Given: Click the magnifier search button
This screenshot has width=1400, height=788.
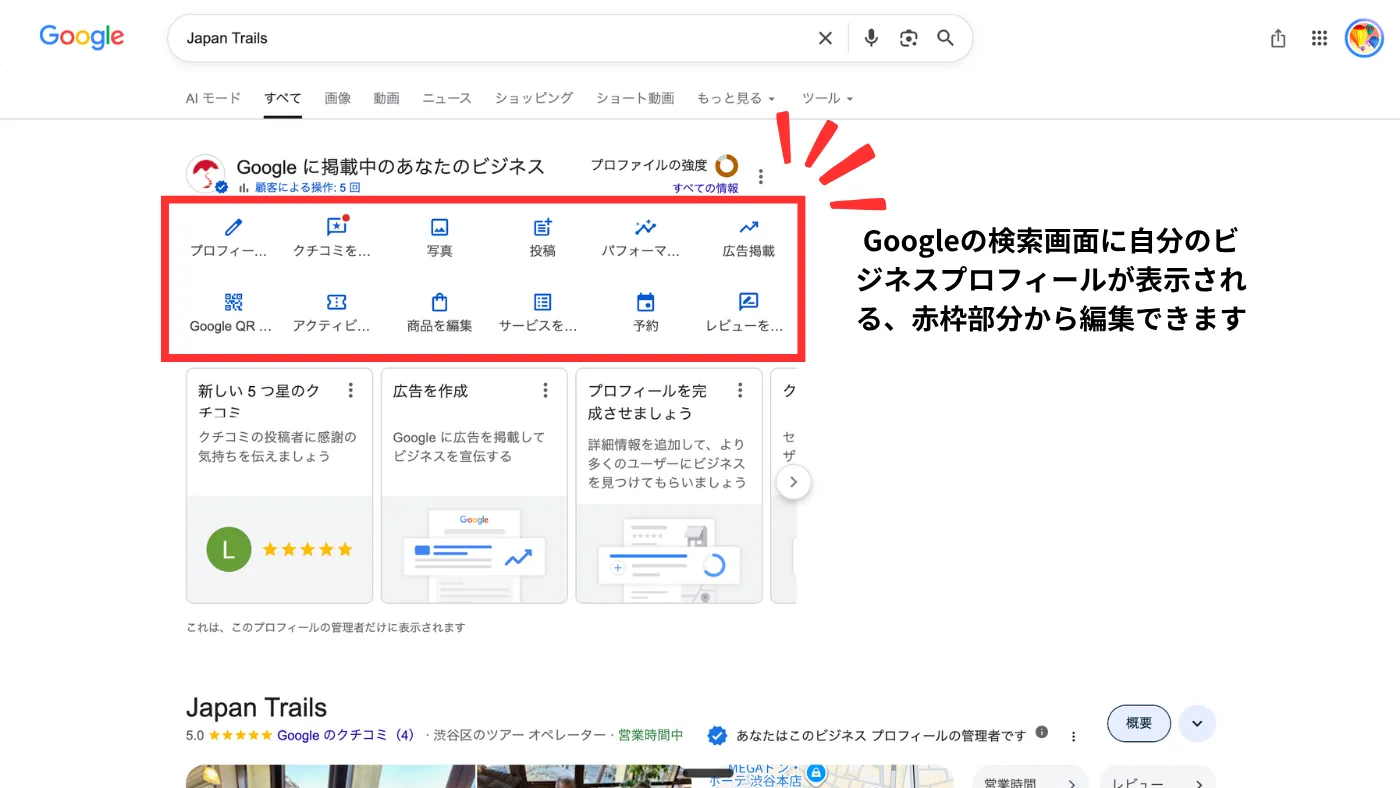Looking at the screenshot, I should 945,38.
